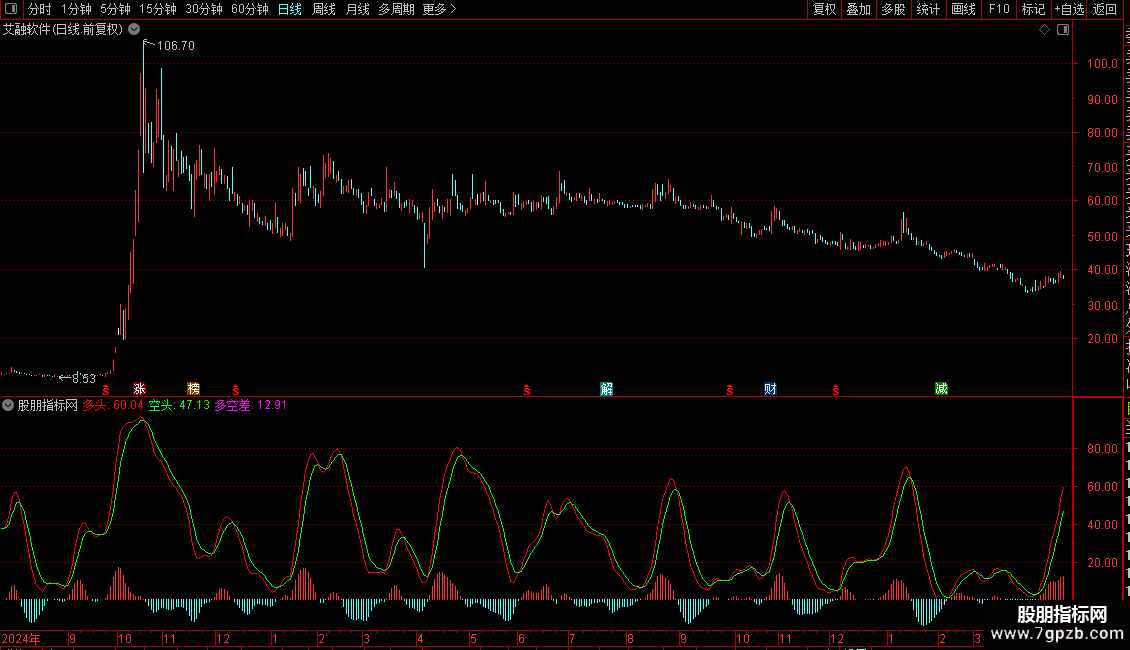Toggle the 叠加 overlay option
The height and width of the screenshot is (650, 1130).
858,9
